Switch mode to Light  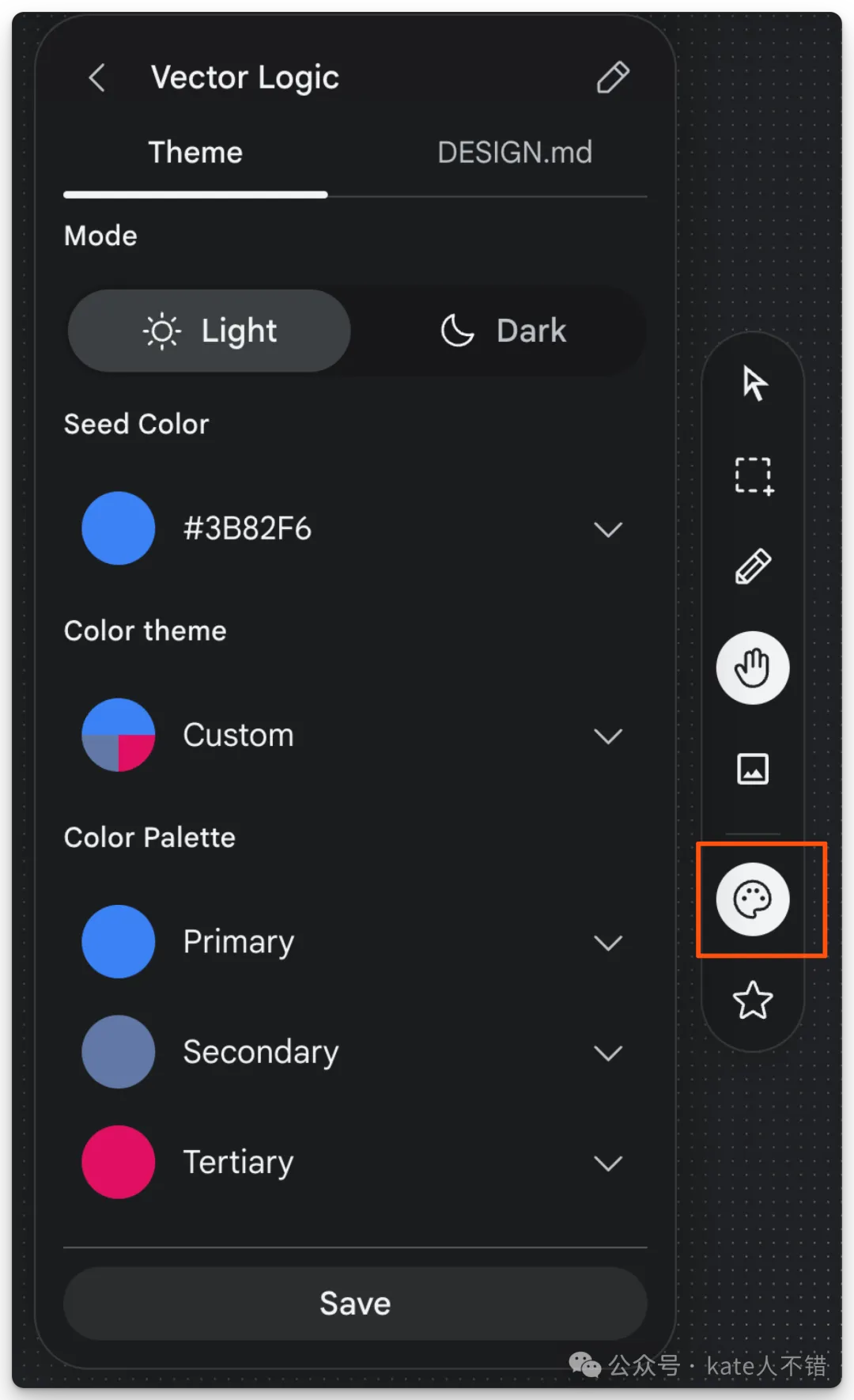point(210,331)
